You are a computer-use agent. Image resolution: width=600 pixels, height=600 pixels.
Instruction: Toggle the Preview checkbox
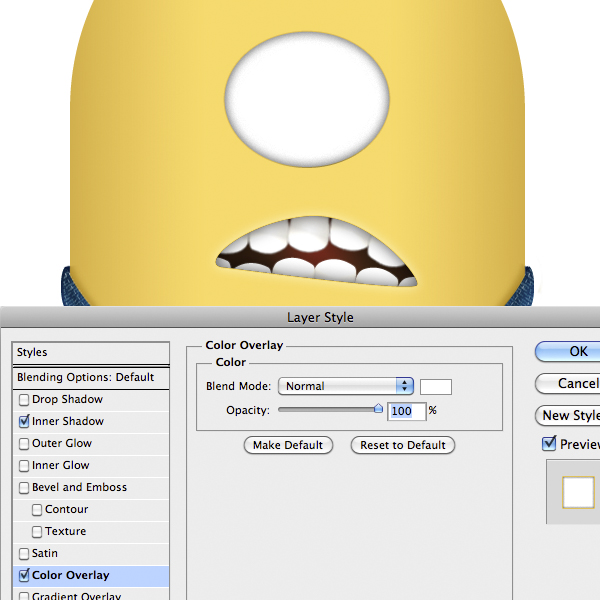click(549, 444)
